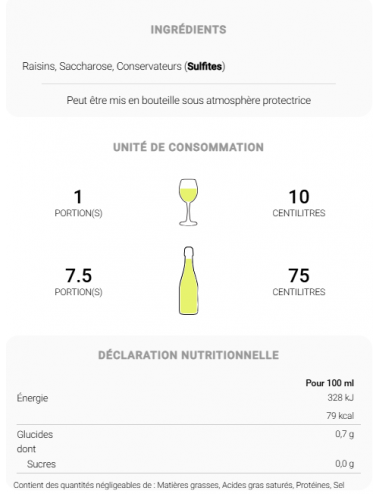Click the 0,0 g sucres value
This screenshot has width=380, height=494.
[x=345, y=464]
